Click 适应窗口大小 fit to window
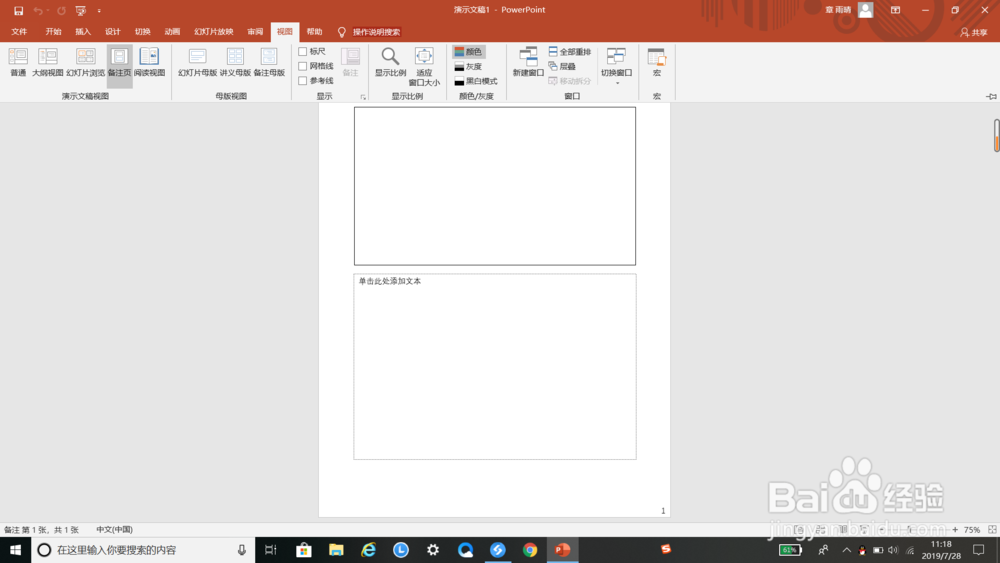1000x563 pixels. point(424,66)
